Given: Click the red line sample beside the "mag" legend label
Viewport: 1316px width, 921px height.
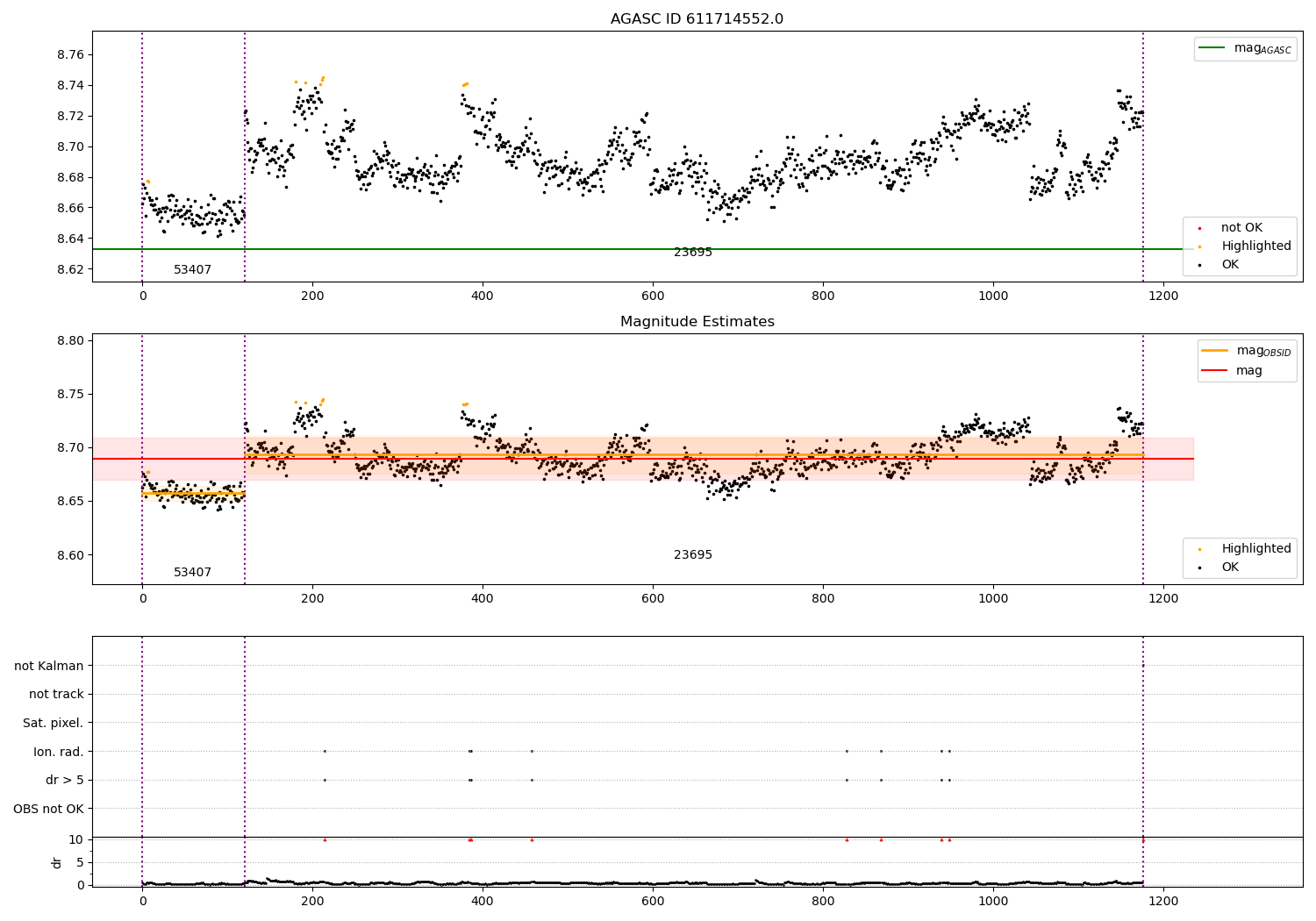Looking at the screenshot, I should (1215, 371).
